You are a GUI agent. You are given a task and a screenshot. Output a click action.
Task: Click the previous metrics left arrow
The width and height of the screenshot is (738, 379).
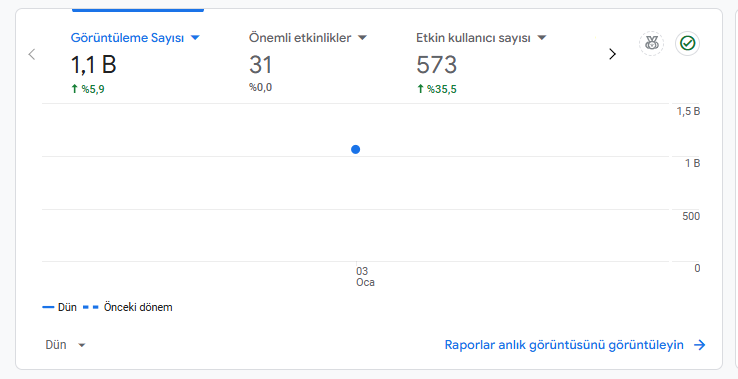tap(32, 54)
